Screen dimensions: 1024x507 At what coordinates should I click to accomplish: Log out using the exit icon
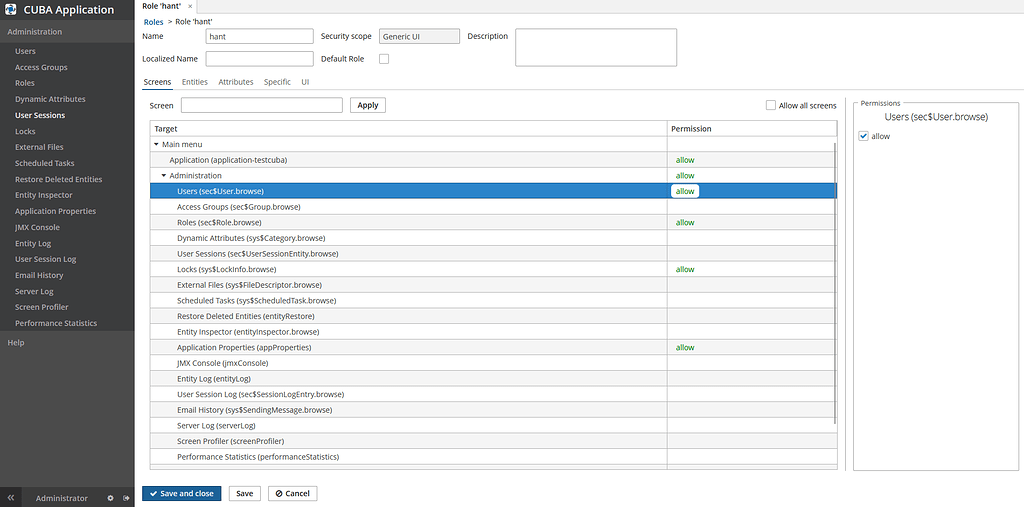125,498
